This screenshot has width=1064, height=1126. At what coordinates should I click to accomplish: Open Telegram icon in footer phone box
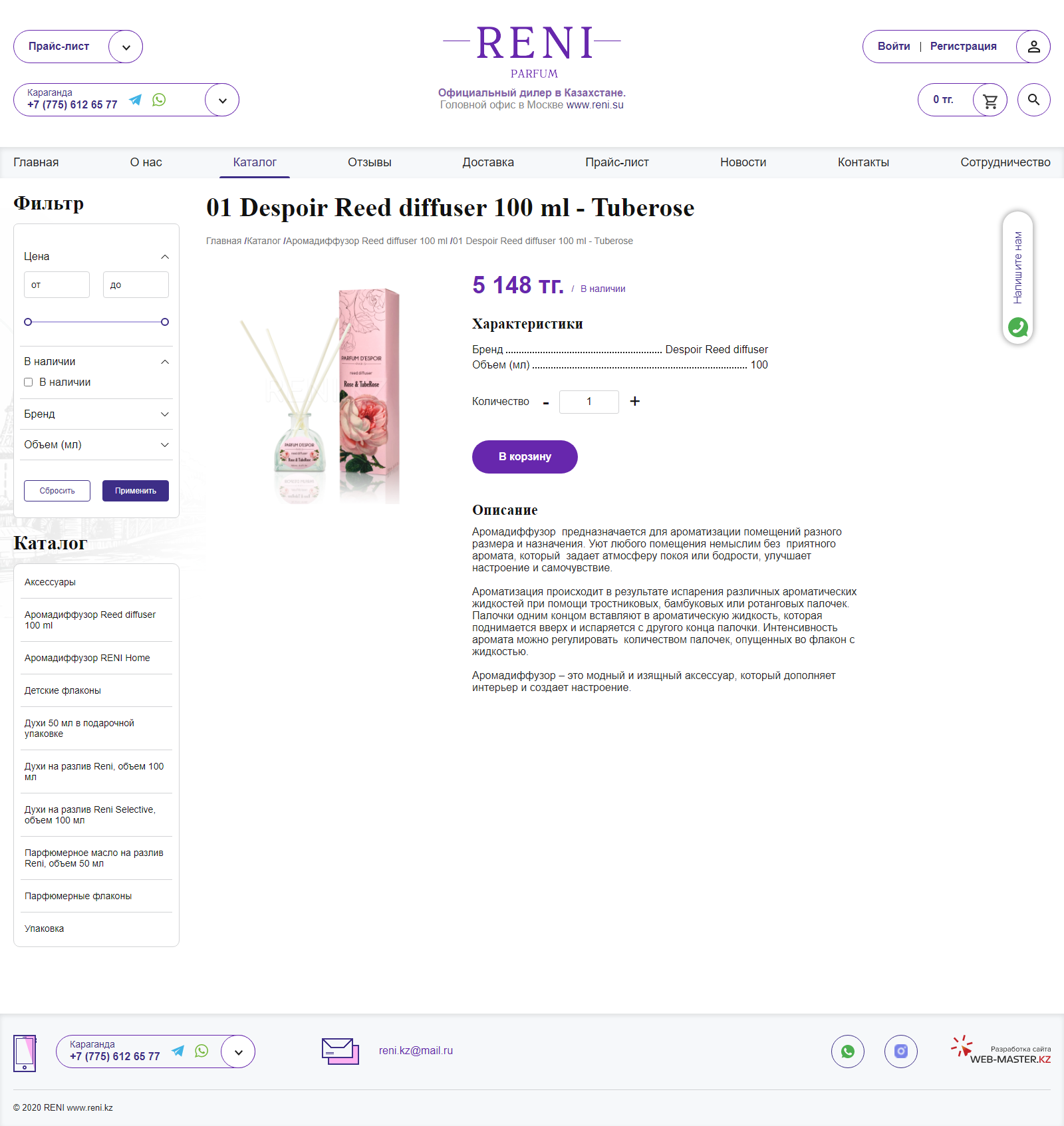coord(178,1051)
